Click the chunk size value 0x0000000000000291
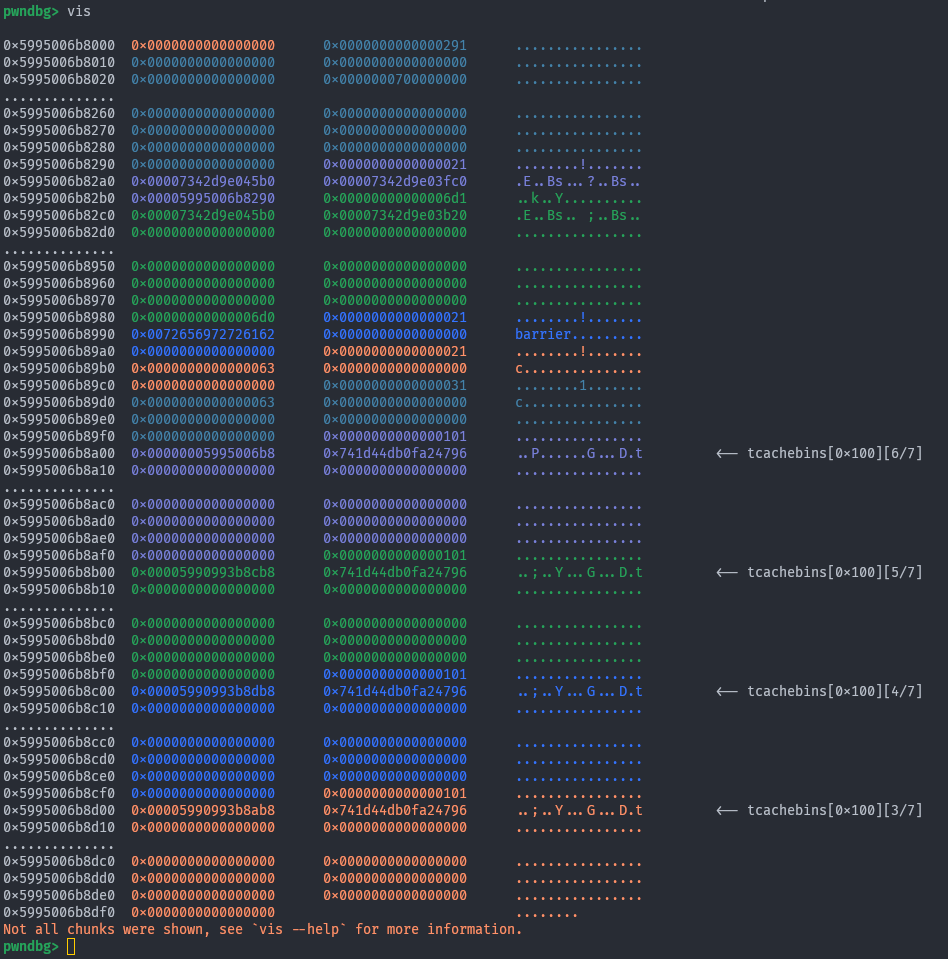 394,46
